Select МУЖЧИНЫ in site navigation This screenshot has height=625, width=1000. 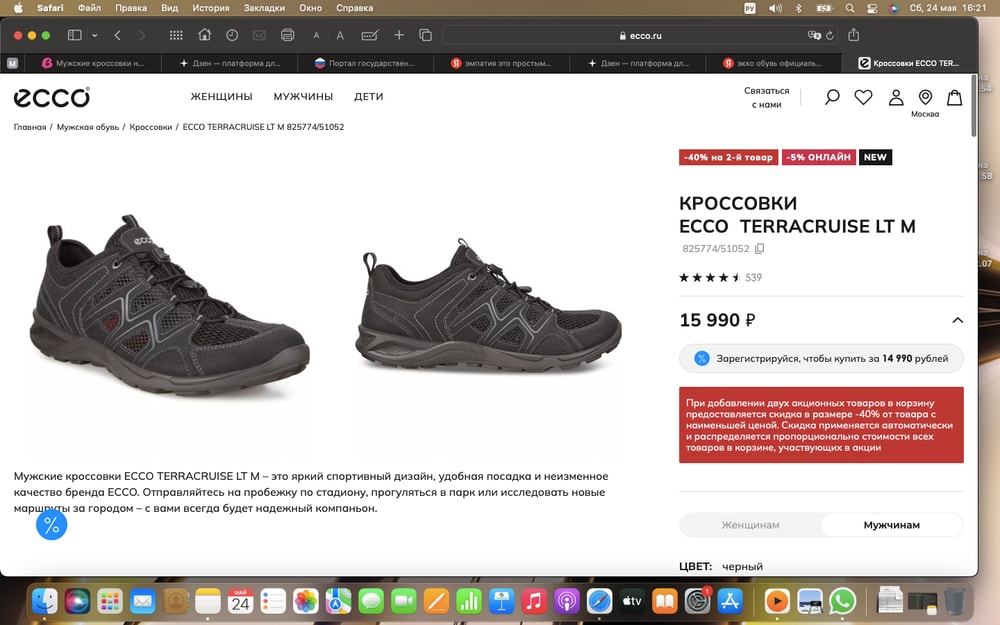pos(304,97)
